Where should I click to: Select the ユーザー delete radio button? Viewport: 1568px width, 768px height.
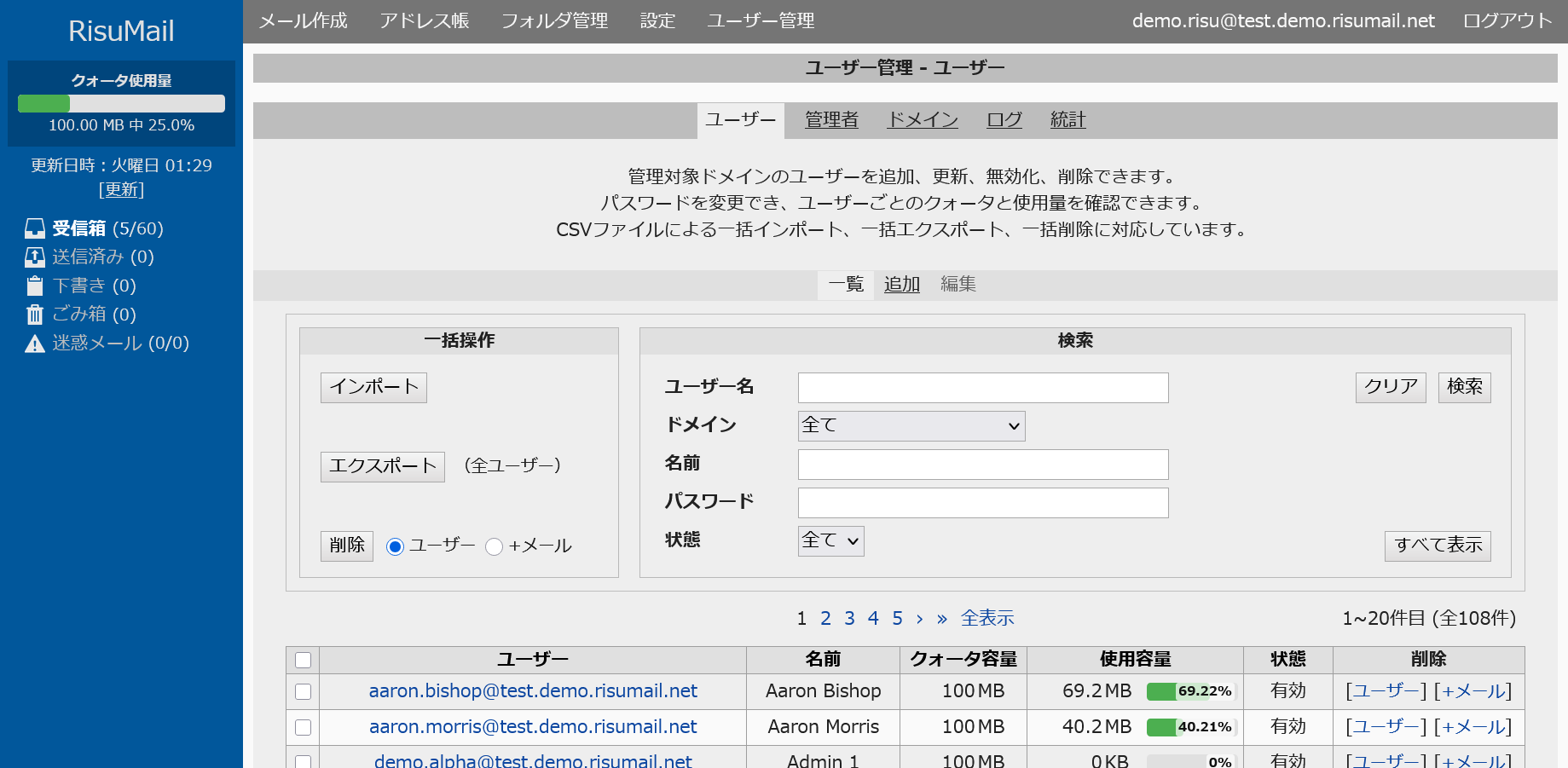click(x=395, y=546)
